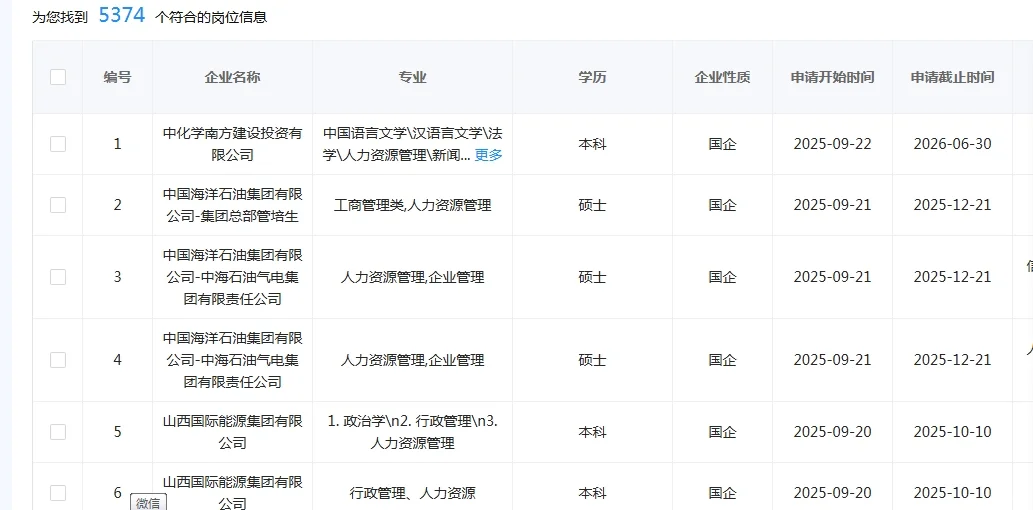
Task: Expand majors with the 更多 link
Action: [x=488, y=155]
